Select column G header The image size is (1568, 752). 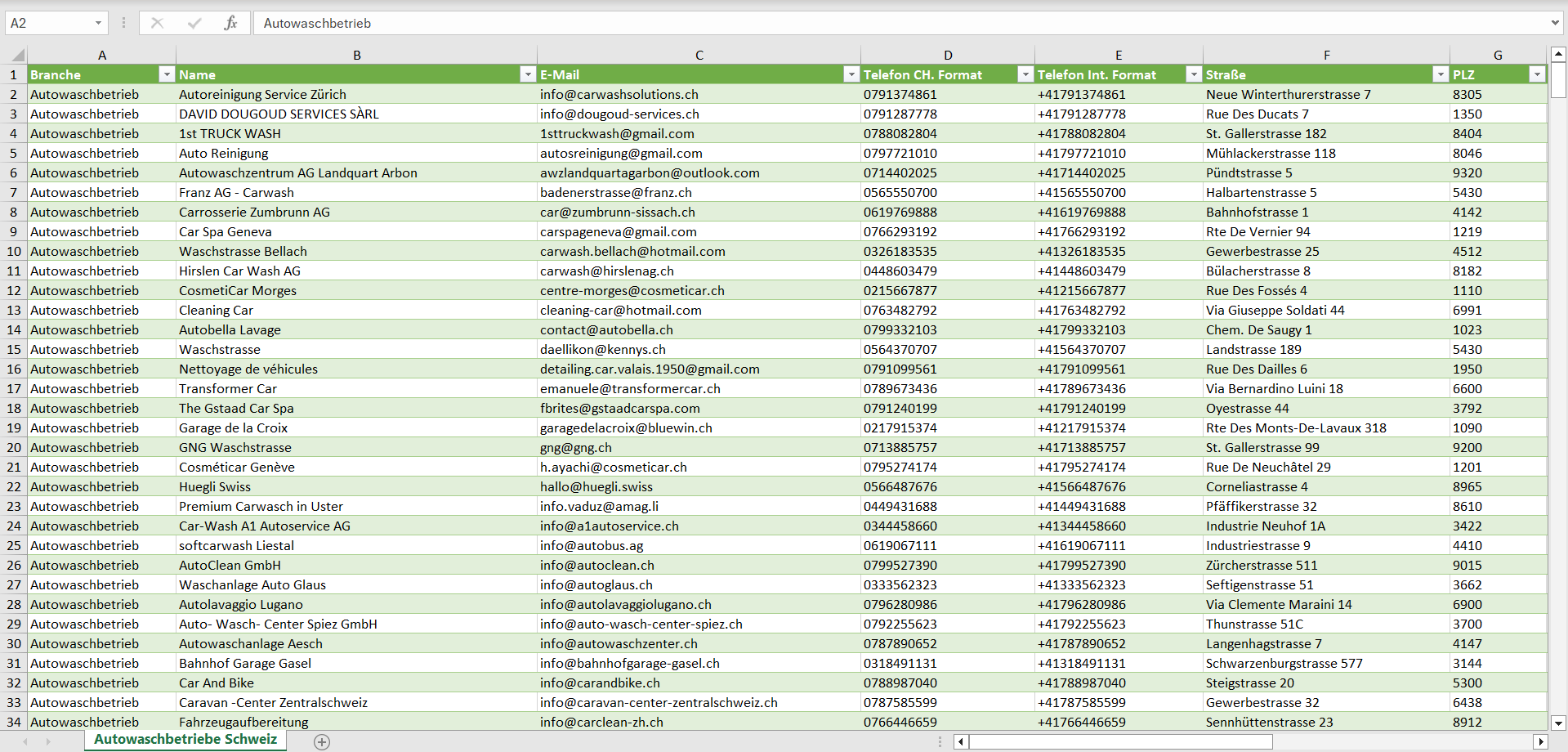pyautogui.click(x=1498, y=56)
